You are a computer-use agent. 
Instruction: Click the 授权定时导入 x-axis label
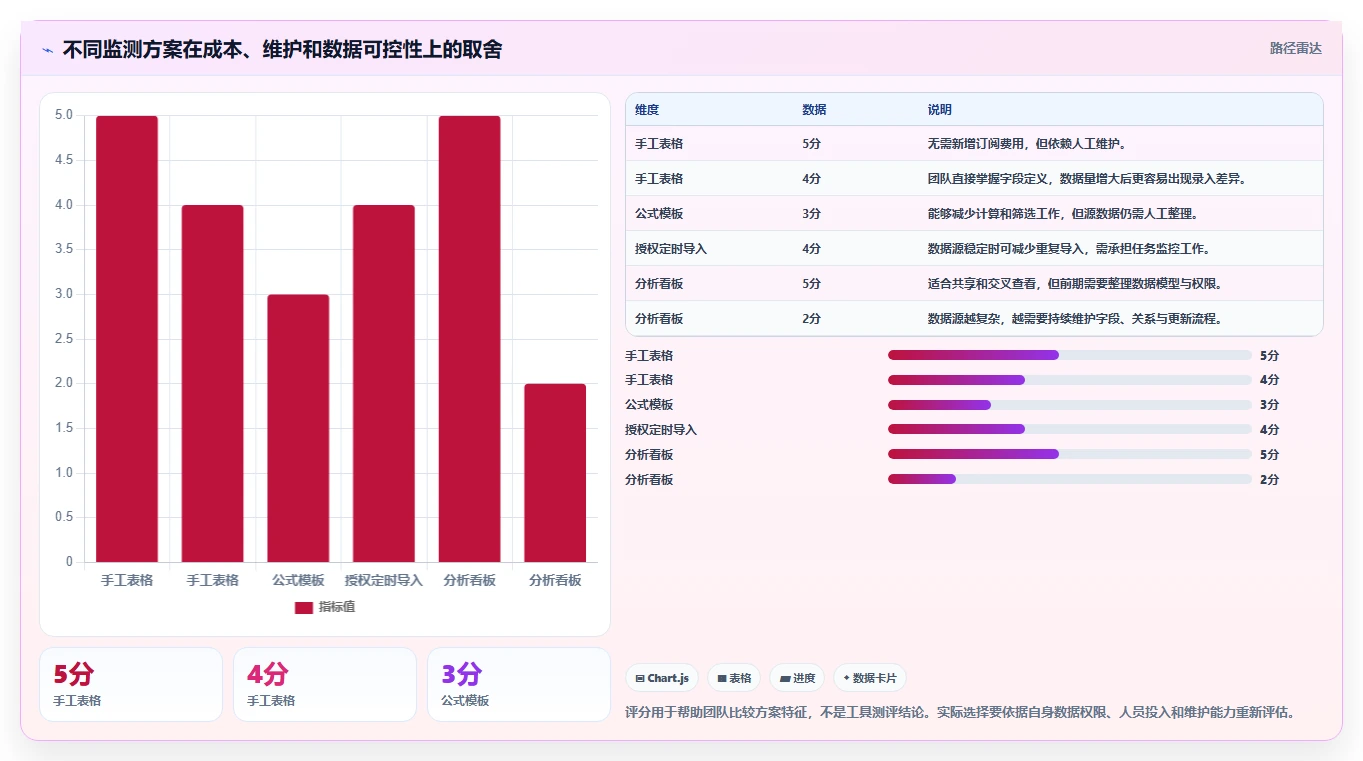(x=384, y=580)
